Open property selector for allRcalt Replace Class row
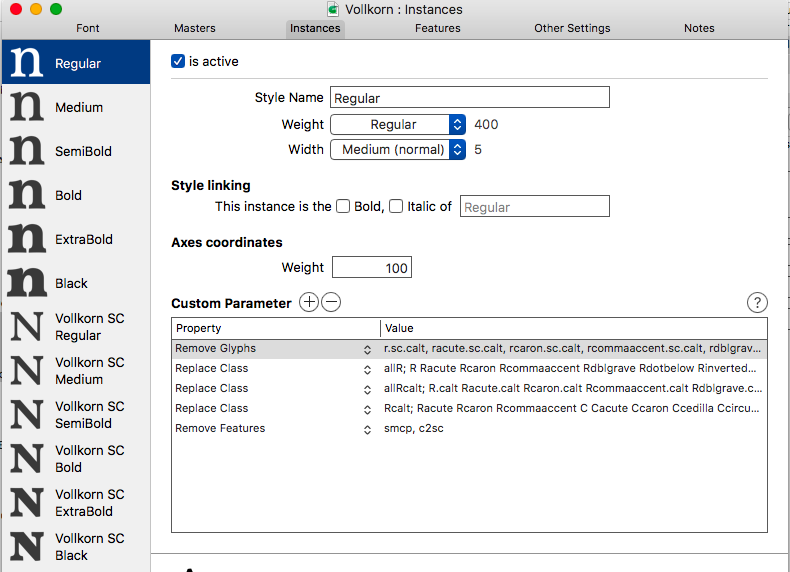 [367, 390]
